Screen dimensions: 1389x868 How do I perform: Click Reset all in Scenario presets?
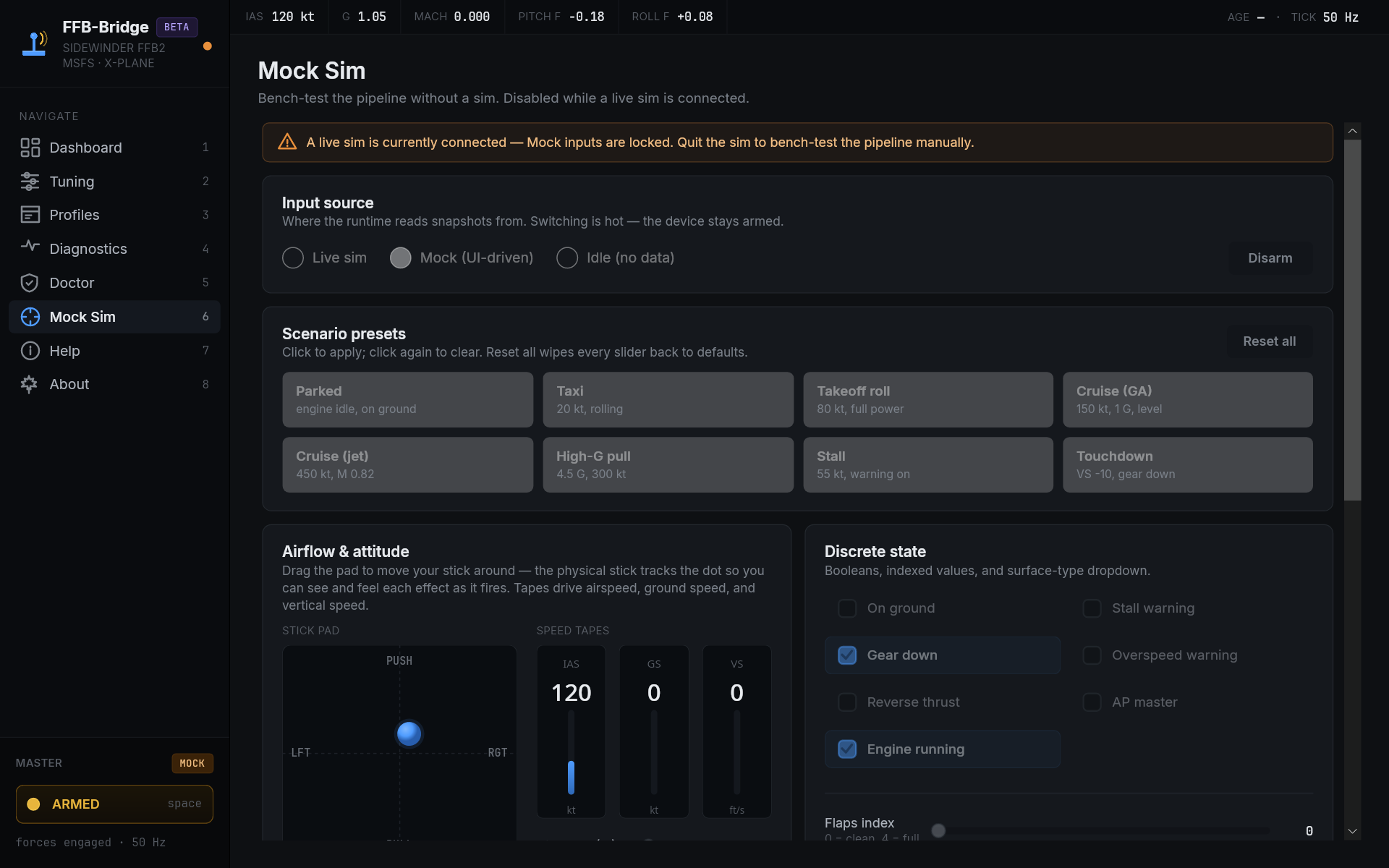1269,341
